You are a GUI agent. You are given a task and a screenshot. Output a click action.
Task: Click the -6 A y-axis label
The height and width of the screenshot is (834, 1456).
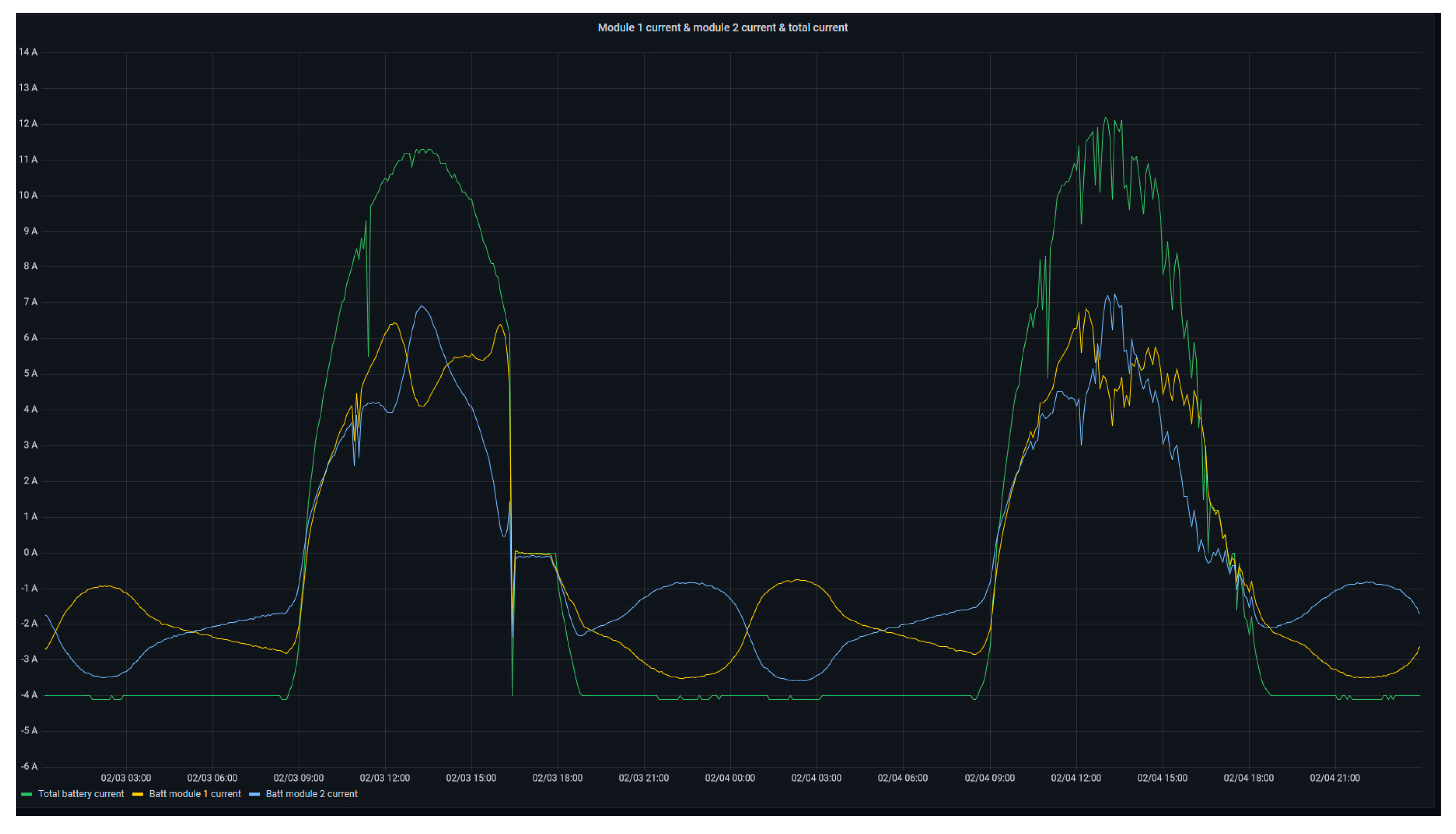tap(29, 766)
